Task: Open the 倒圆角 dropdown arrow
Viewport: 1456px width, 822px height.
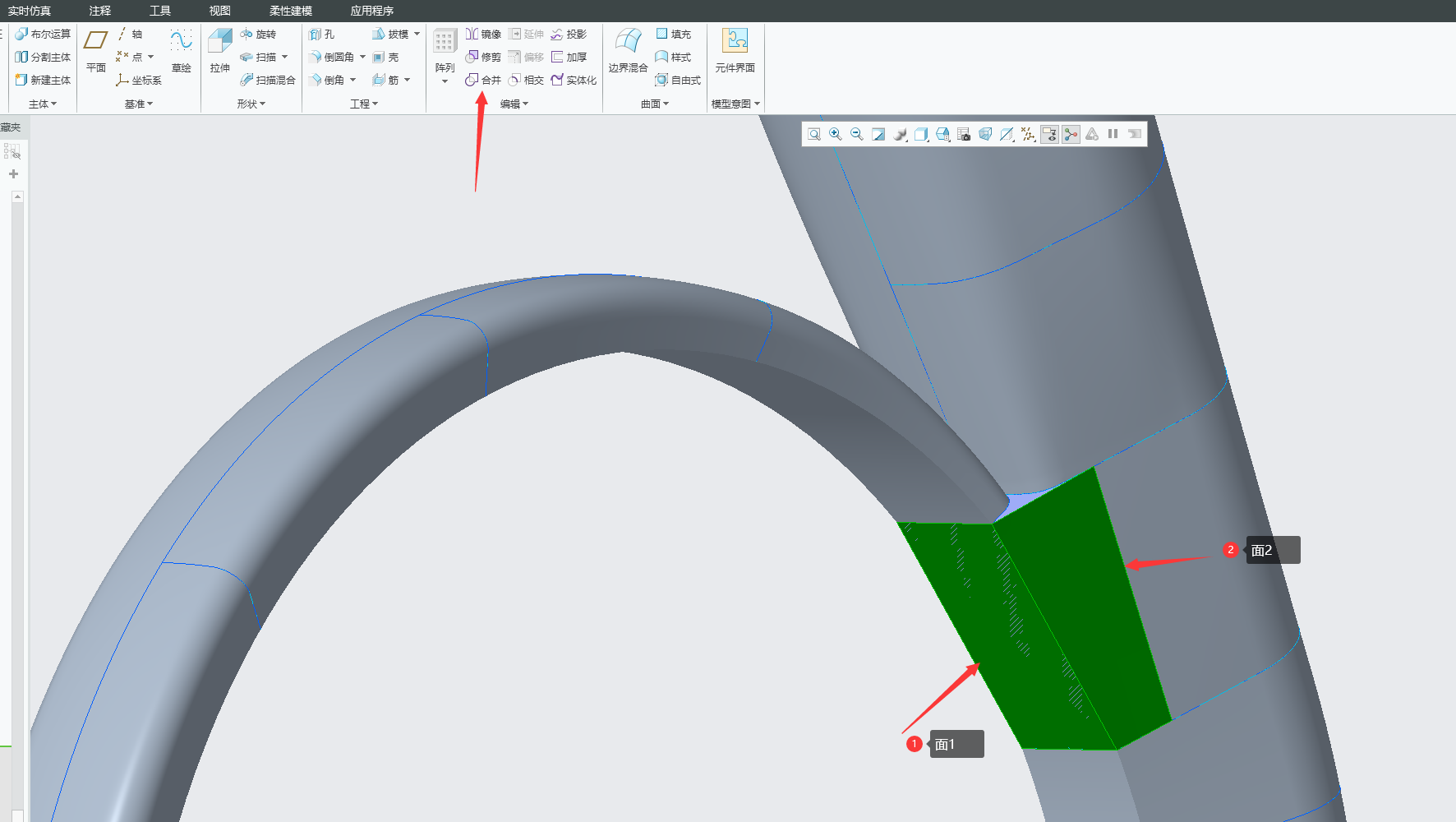Action: click(x=362, y=57)
